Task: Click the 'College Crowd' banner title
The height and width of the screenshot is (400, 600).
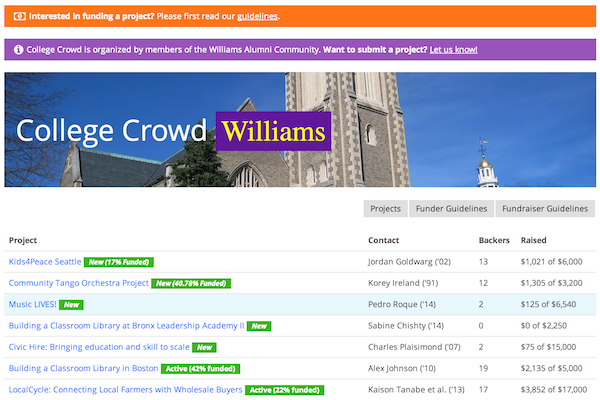Action: 111,131
